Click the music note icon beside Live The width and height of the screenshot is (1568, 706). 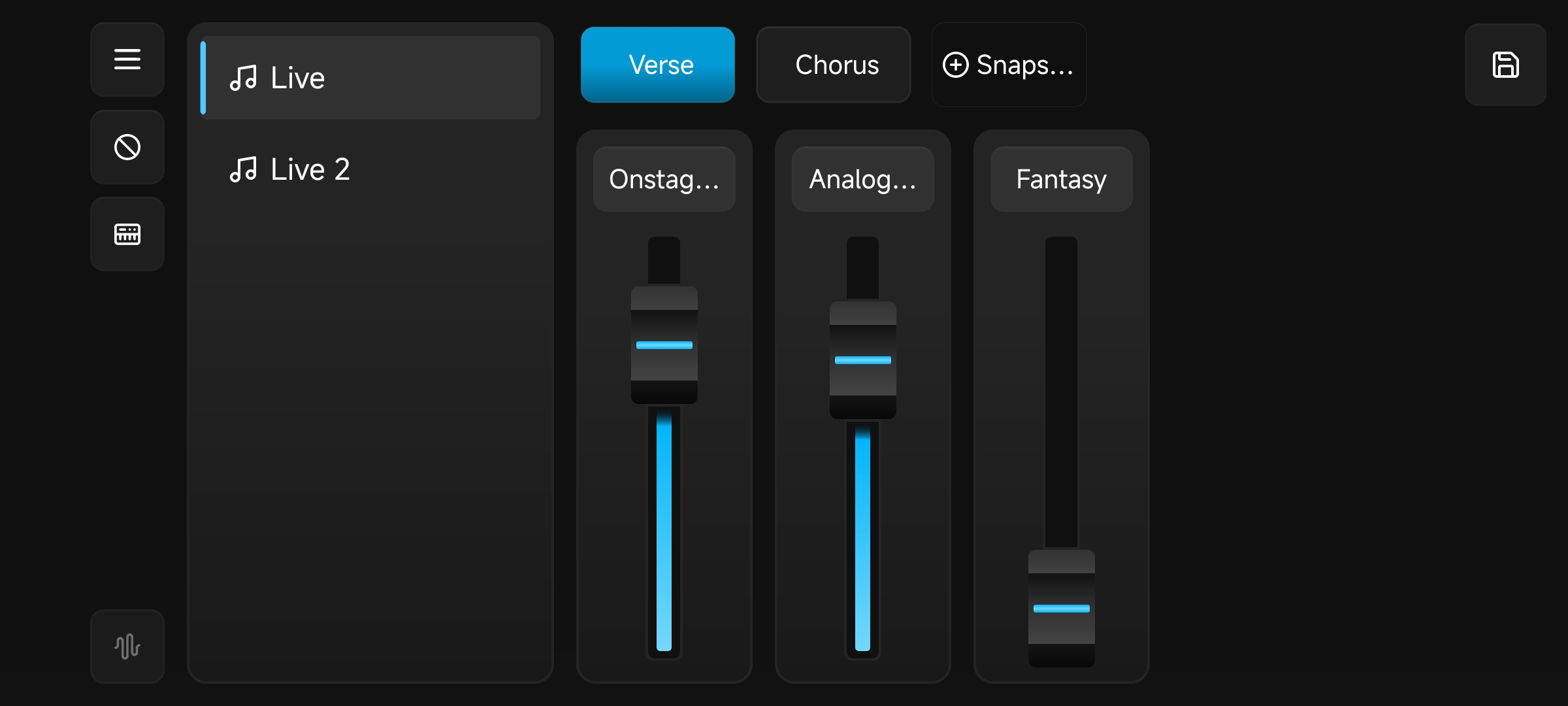point(243,78)
